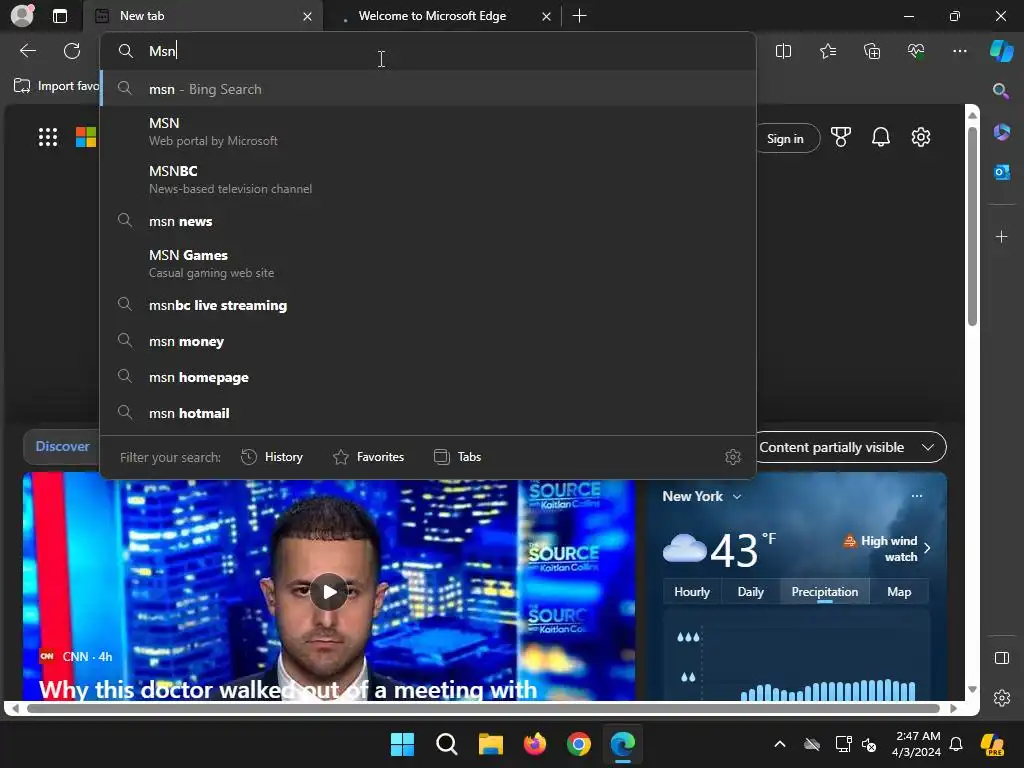The image size is (1024, 768).
Task: Open a new tab with plus button
Action: [579, 16]
